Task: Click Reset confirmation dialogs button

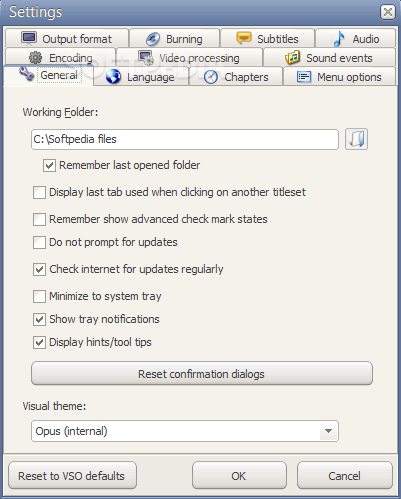Action: [x=202, y=373]
